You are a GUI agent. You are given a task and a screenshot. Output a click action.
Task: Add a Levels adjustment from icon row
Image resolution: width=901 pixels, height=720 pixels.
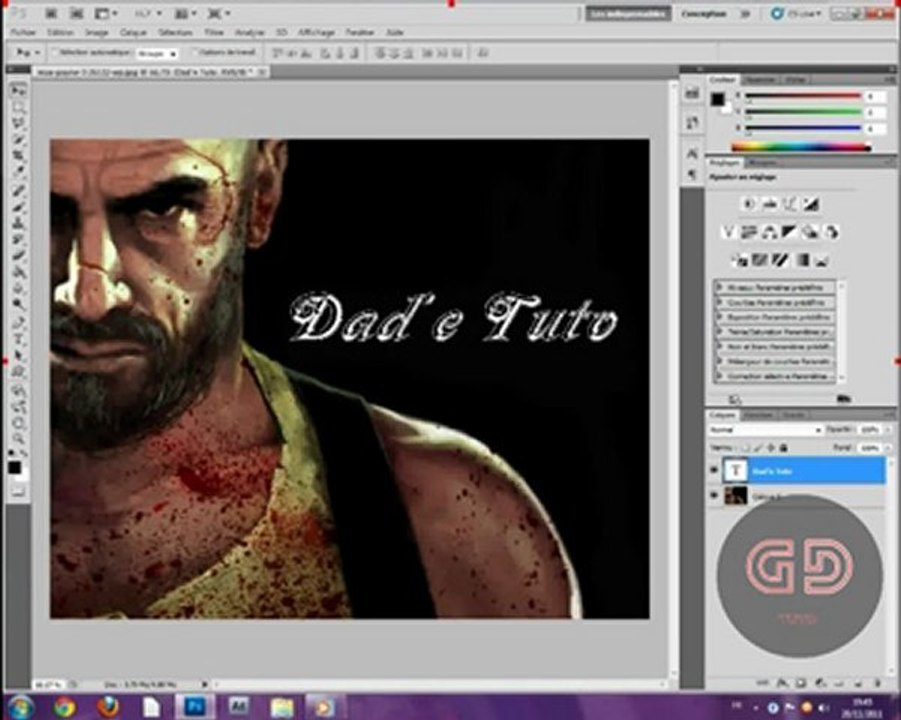770,203
